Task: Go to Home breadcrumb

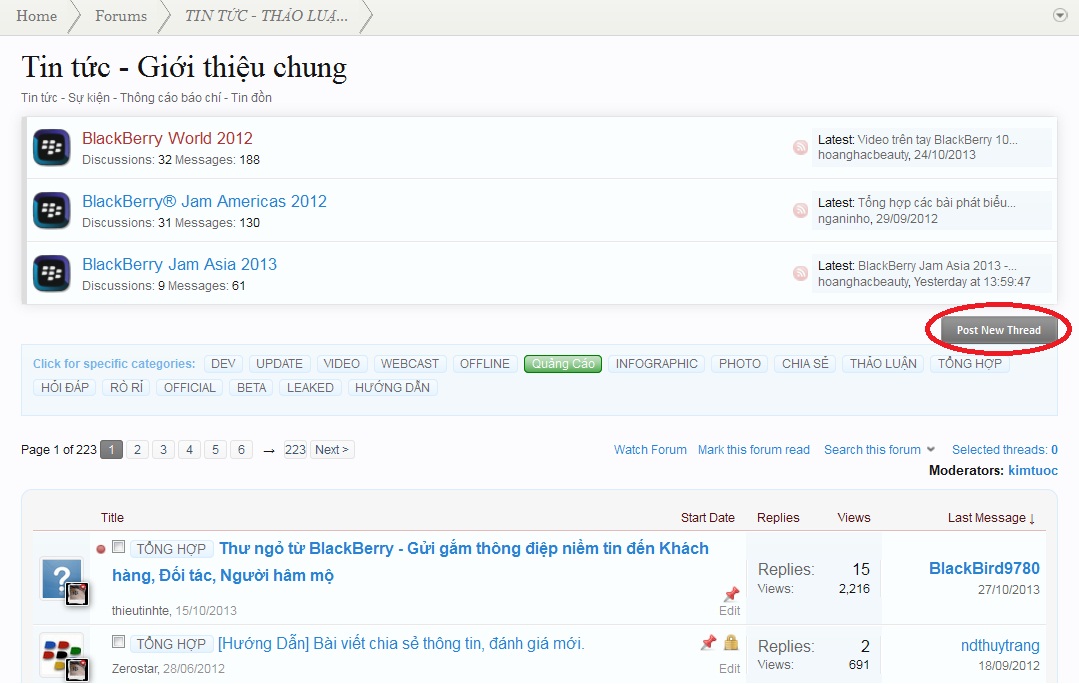Action: (36, 16)
